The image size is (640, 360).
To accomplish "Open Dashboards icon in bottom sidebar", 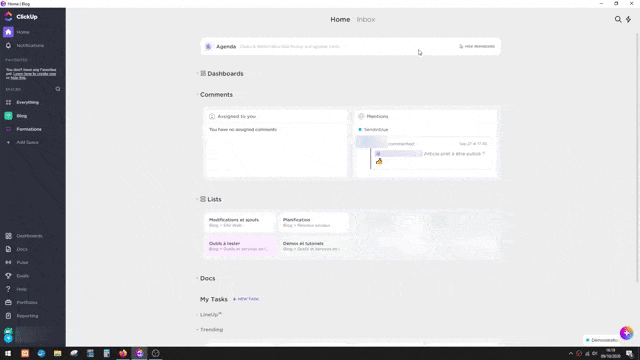I will pos(8,236).
